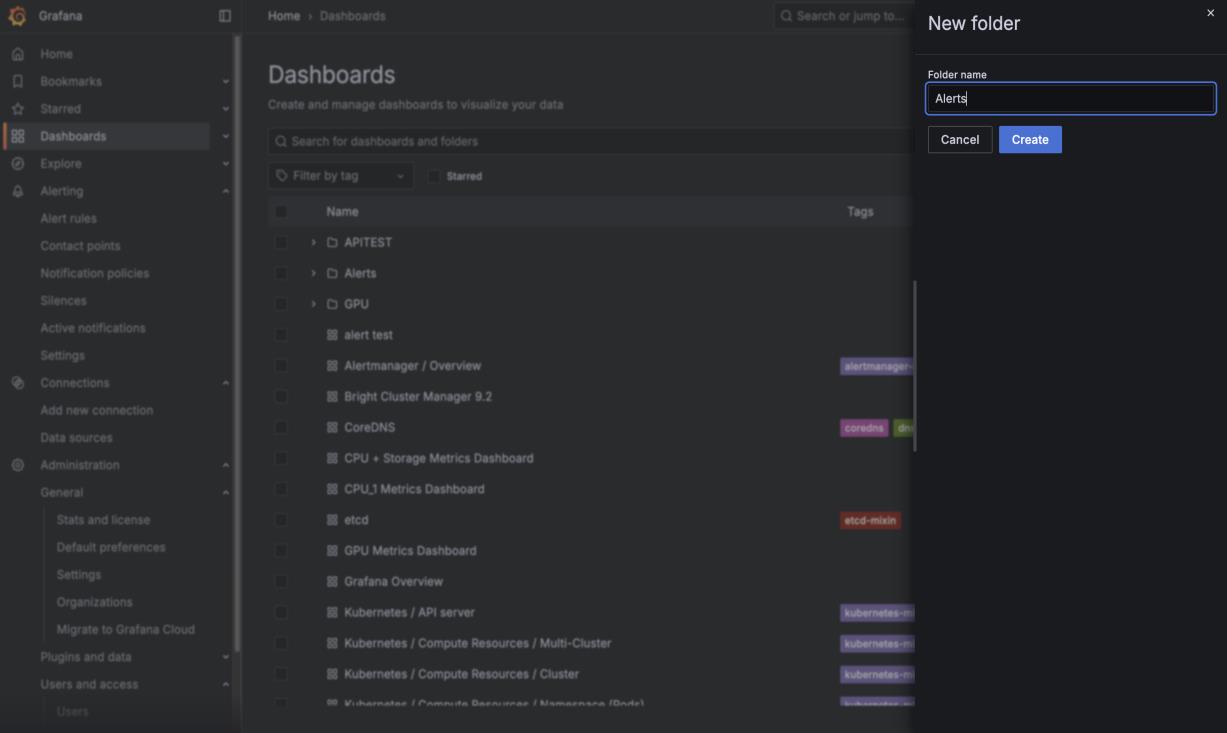Screen dimensions: 1227x733
Task: Click the Search for dashboards and folders field
Action: (x=591, y=141)
